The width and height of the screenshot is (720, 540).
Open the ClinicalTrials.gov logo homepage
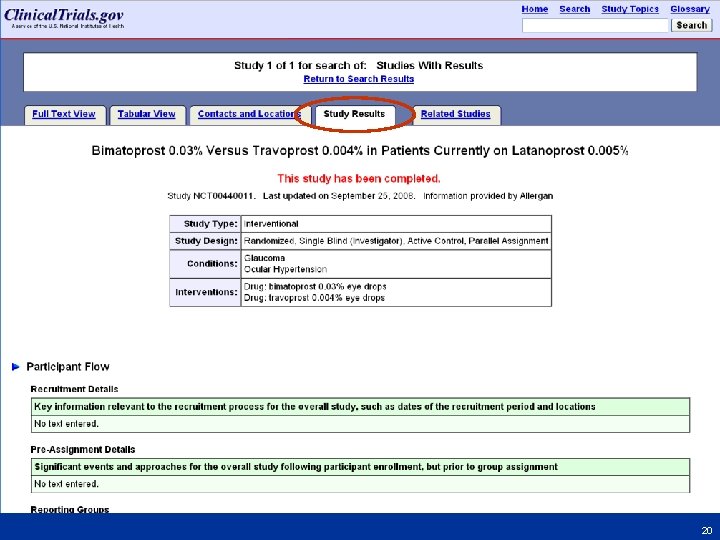click(64, 17)
